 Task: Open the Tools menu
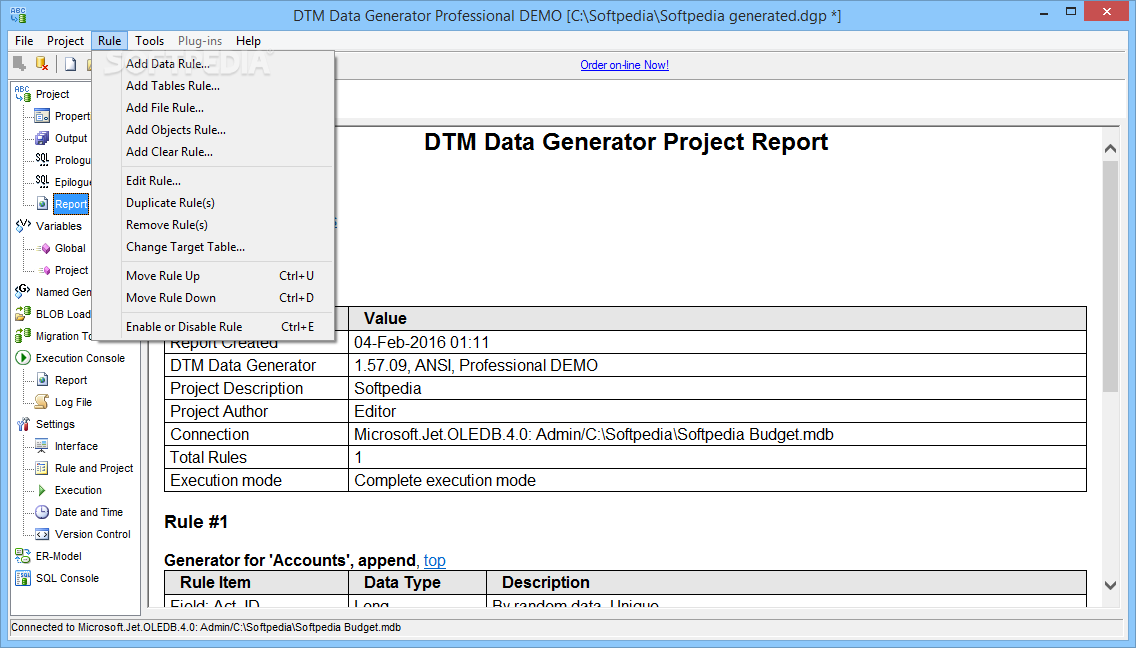click(x=149, y=41)
